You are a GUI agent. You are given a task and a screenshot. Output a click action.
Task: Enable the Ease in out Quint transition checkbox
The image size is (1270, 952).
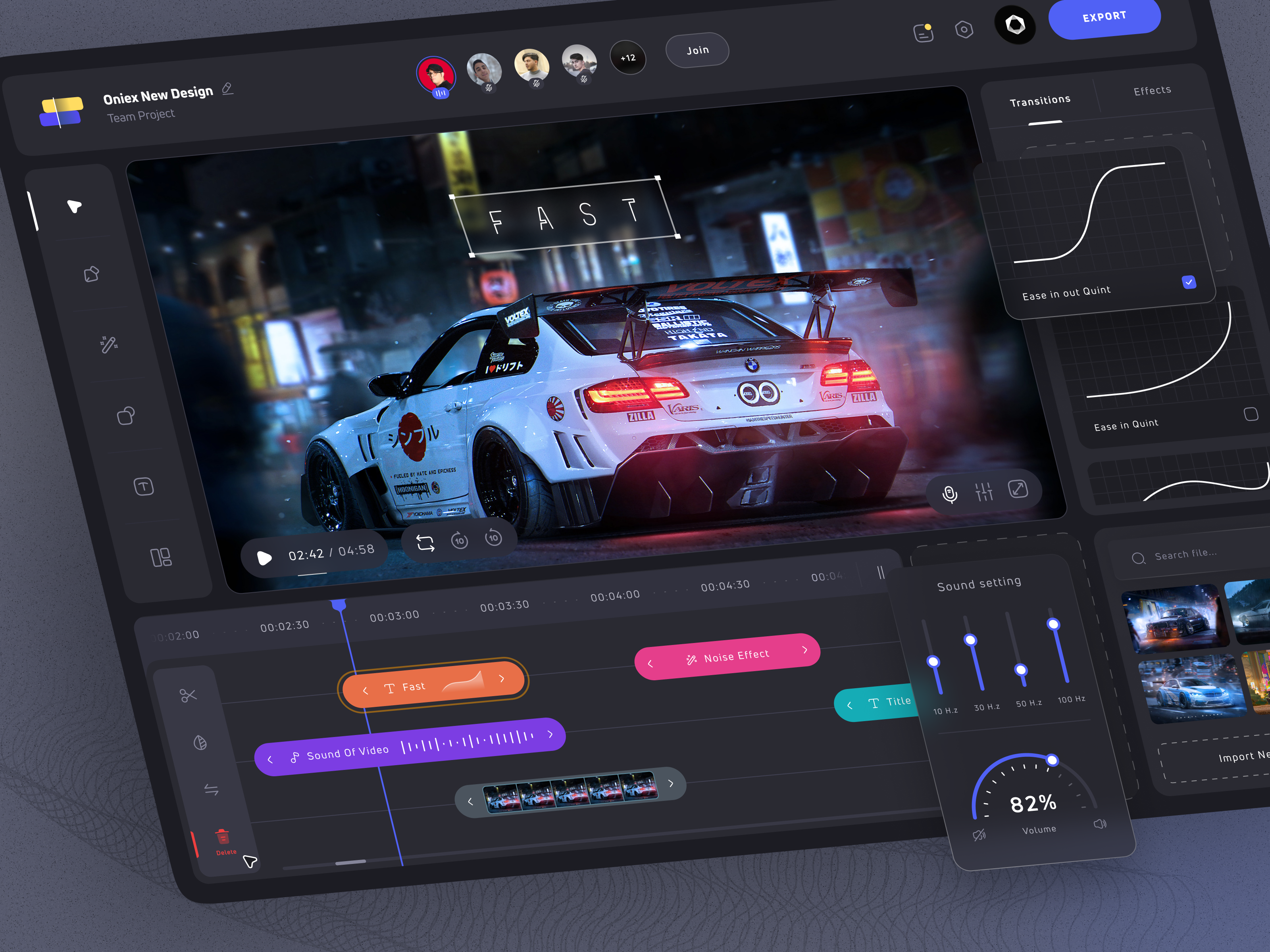pos(1189,282)
